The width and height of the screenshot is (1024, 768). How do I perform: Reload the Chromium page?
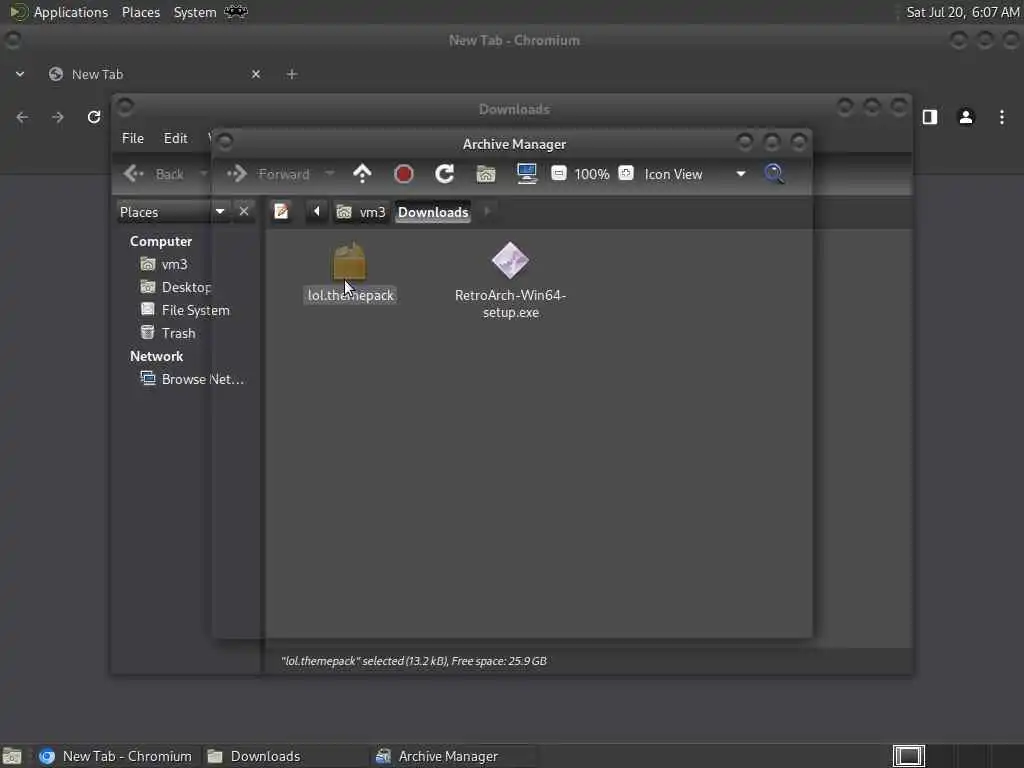point(94,117)
